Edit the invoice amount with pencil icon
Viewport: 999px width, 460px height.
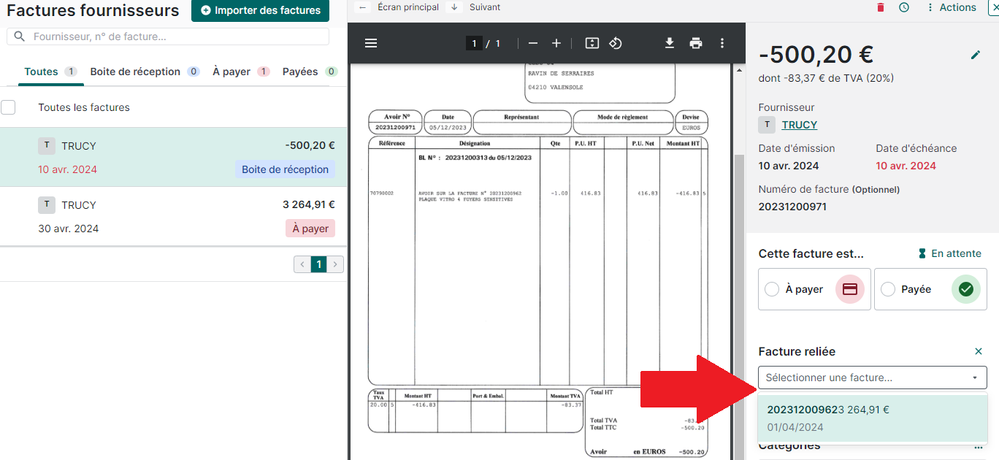(x=976, y=55)
